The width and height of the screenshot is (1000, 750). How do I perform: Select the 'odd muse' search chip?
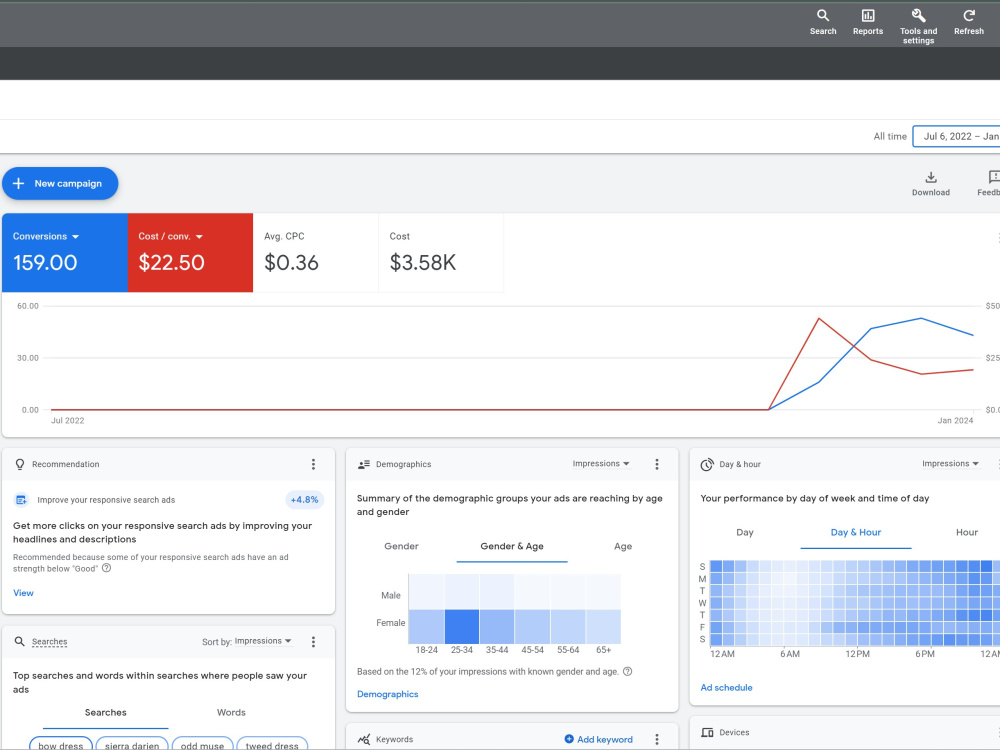(202, 745)
